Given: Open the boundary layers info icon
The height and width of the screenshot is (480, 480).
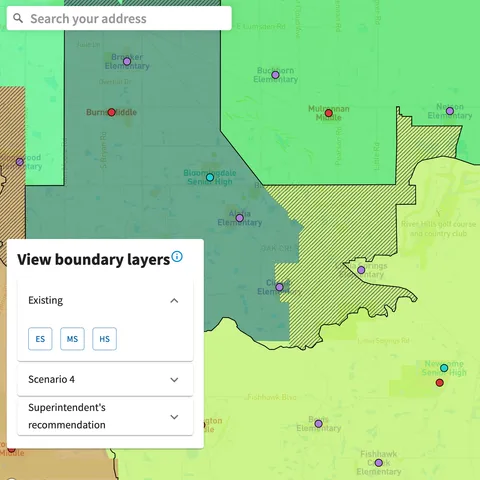Looking at the screenshot, I should [177, 256].
